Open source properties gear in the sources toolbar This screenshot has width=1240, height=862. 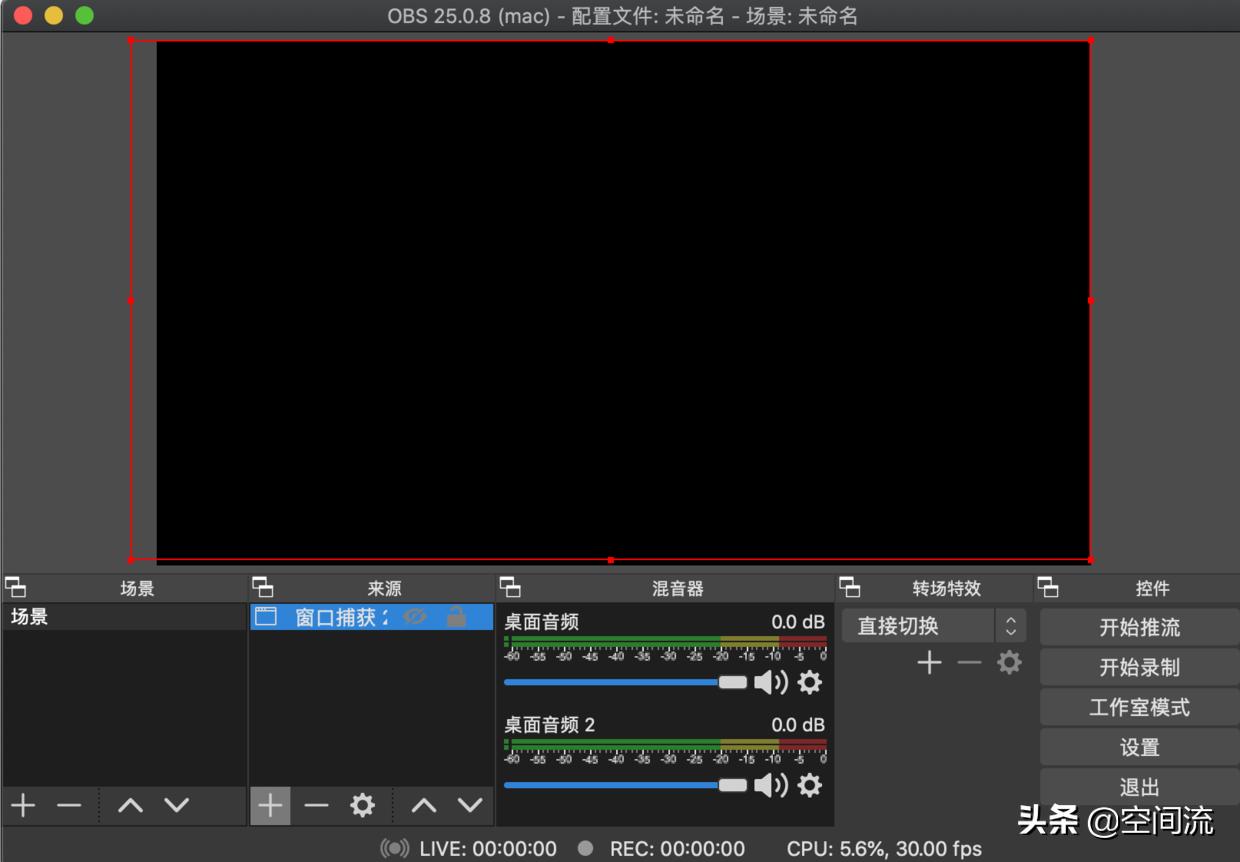point(362,806)
